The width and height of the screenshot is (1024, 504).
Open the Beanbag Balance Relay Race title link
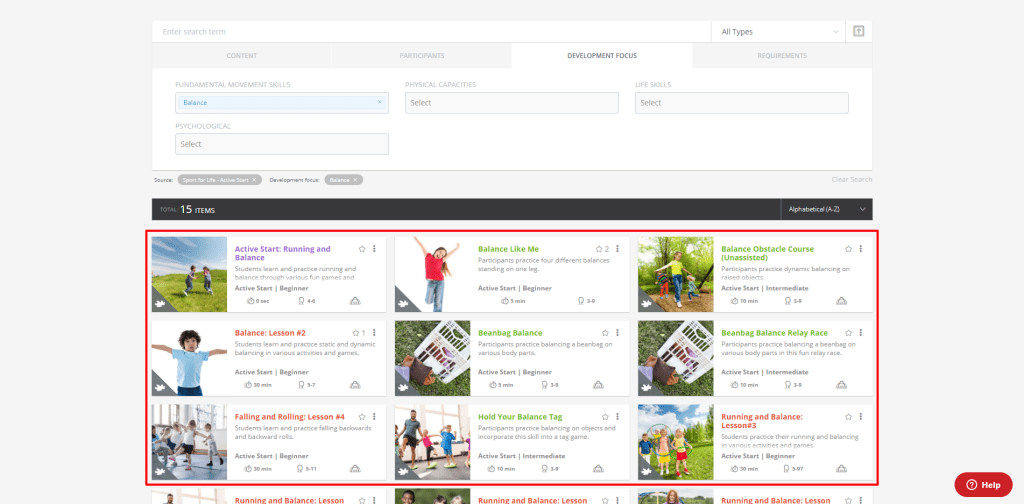point(774,333)
